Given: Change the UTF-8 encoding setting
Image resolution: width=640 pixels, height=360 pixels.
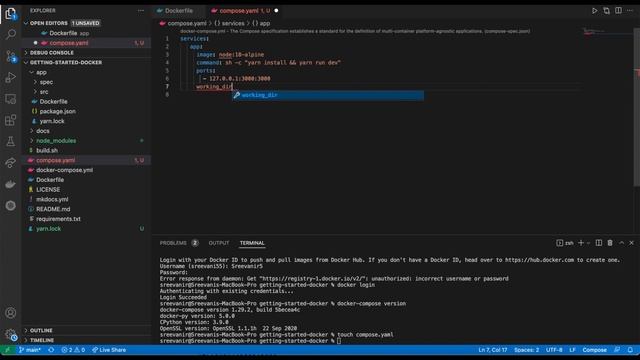Looking at the screenshot, I should pyautogui.click(x=554, y=350).
